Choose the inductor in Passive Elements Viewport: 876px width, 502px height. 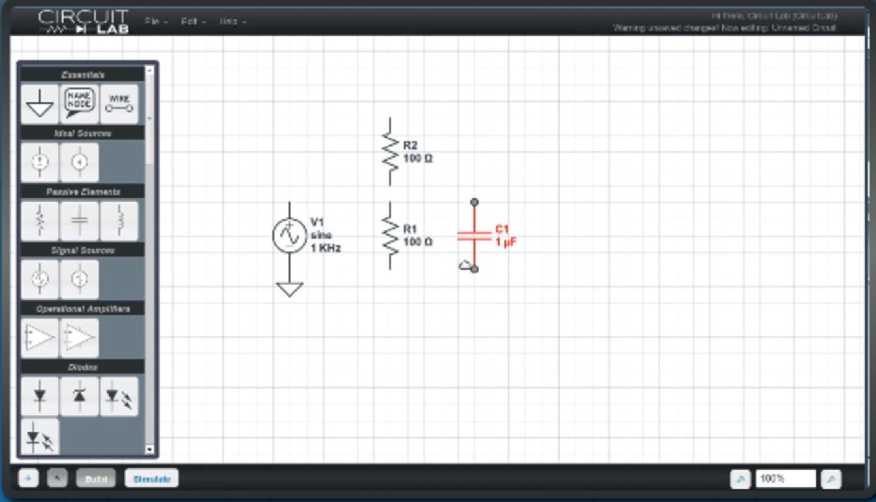click(119, 221)
